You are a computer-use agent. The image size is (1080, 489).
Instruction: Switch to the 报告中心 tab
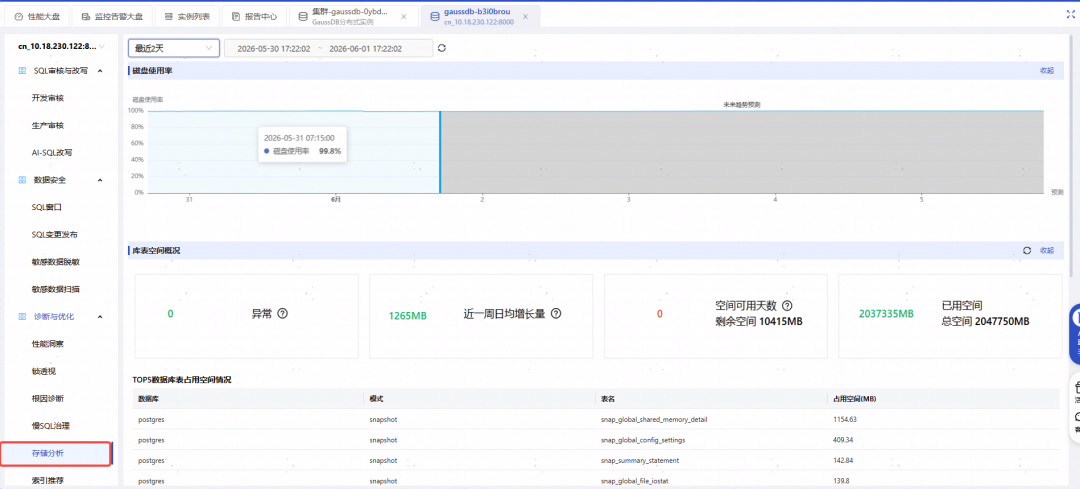click(254, 16)
